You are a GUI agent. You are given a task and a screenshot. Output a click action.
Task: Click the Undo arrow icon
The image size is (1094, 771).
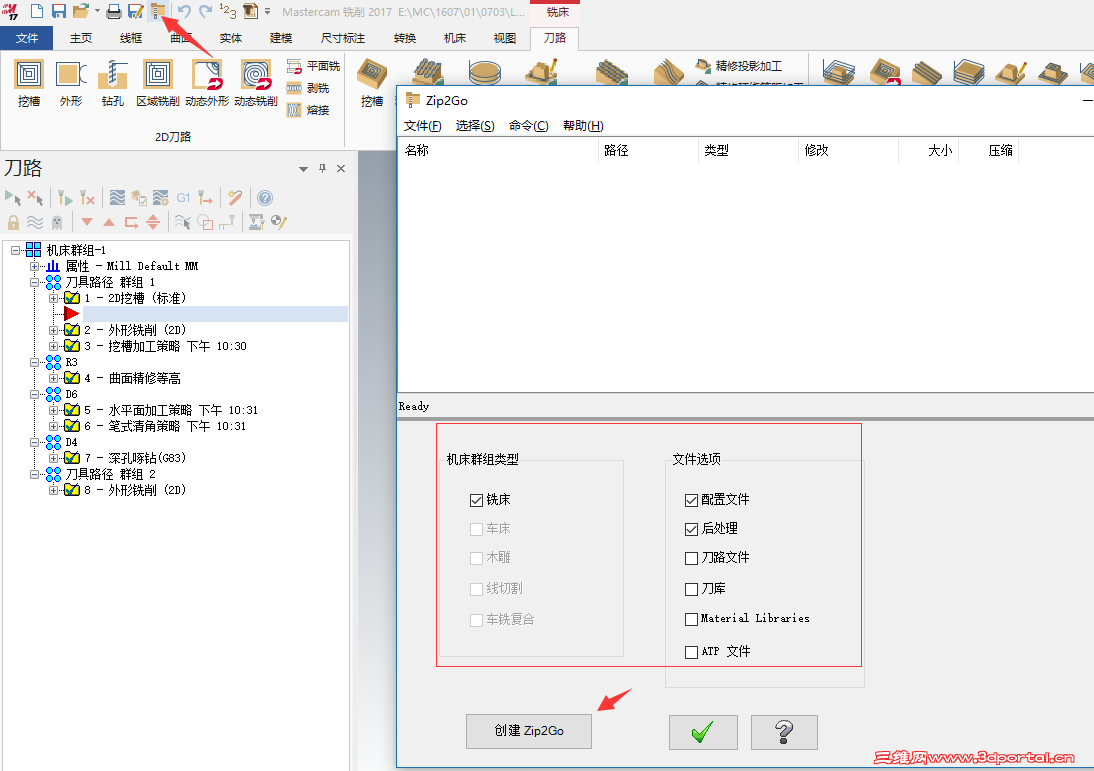coord(184,11)
